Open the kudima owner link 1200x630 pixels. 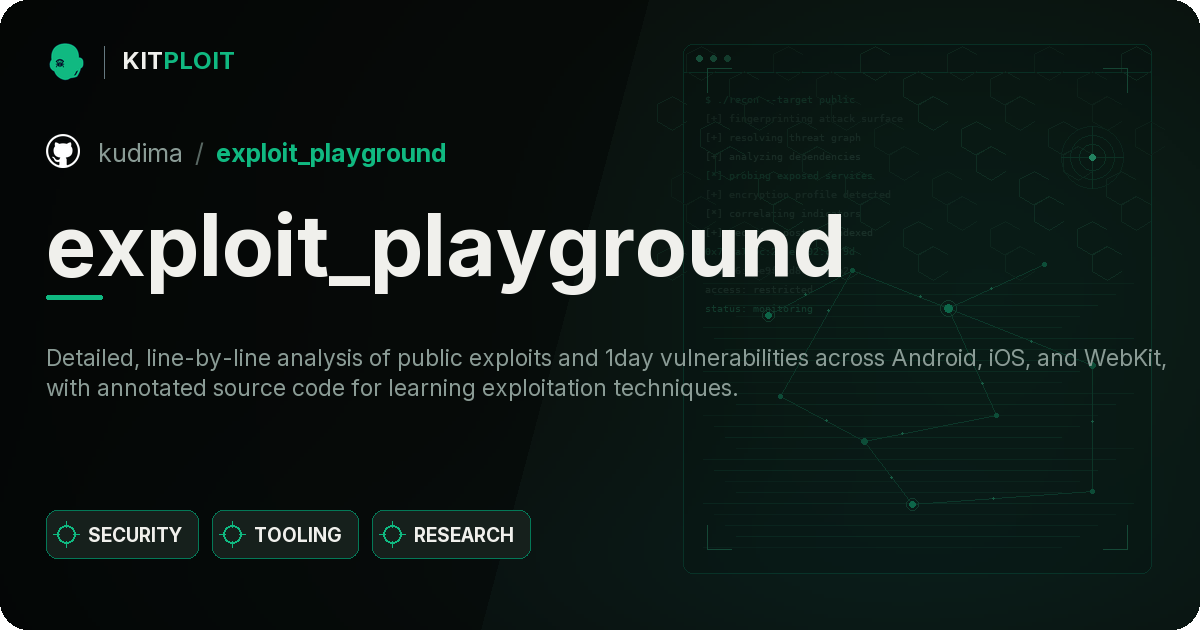140,153
